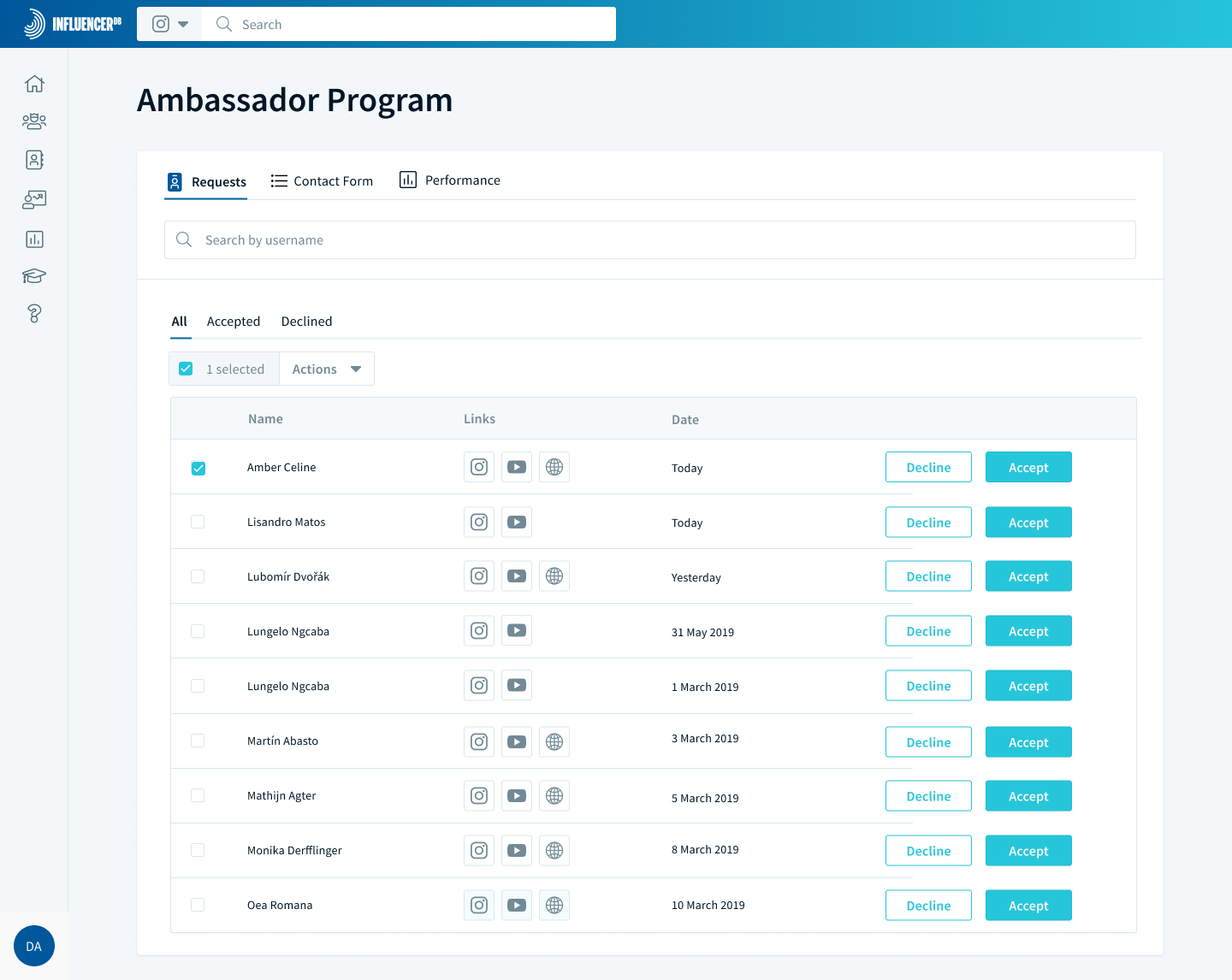This screenshot has width=1232, height=980.
Task: Accept Lubomír Dvořák's request
Action: click(1028, 576)
